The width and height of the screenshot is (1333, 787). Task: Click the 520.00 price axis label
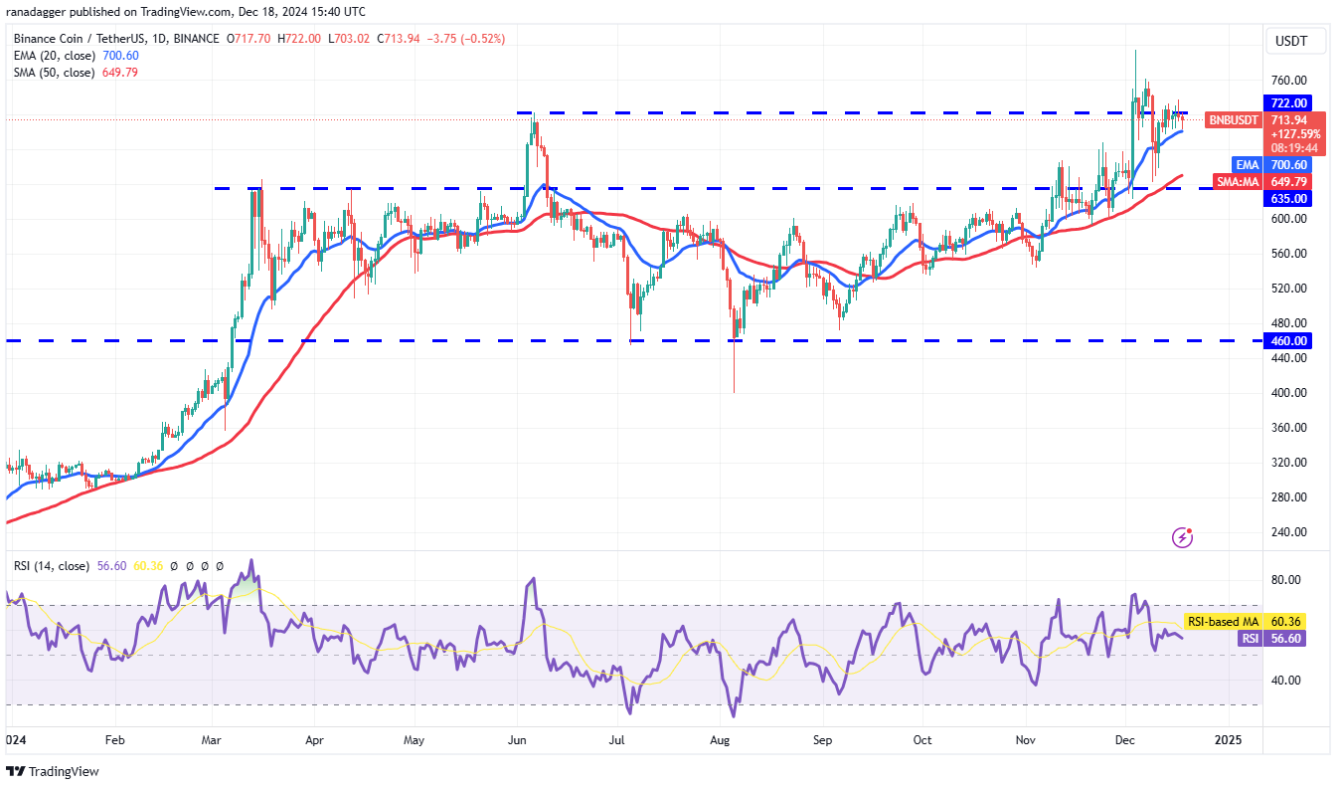[x=1289, y=289]
